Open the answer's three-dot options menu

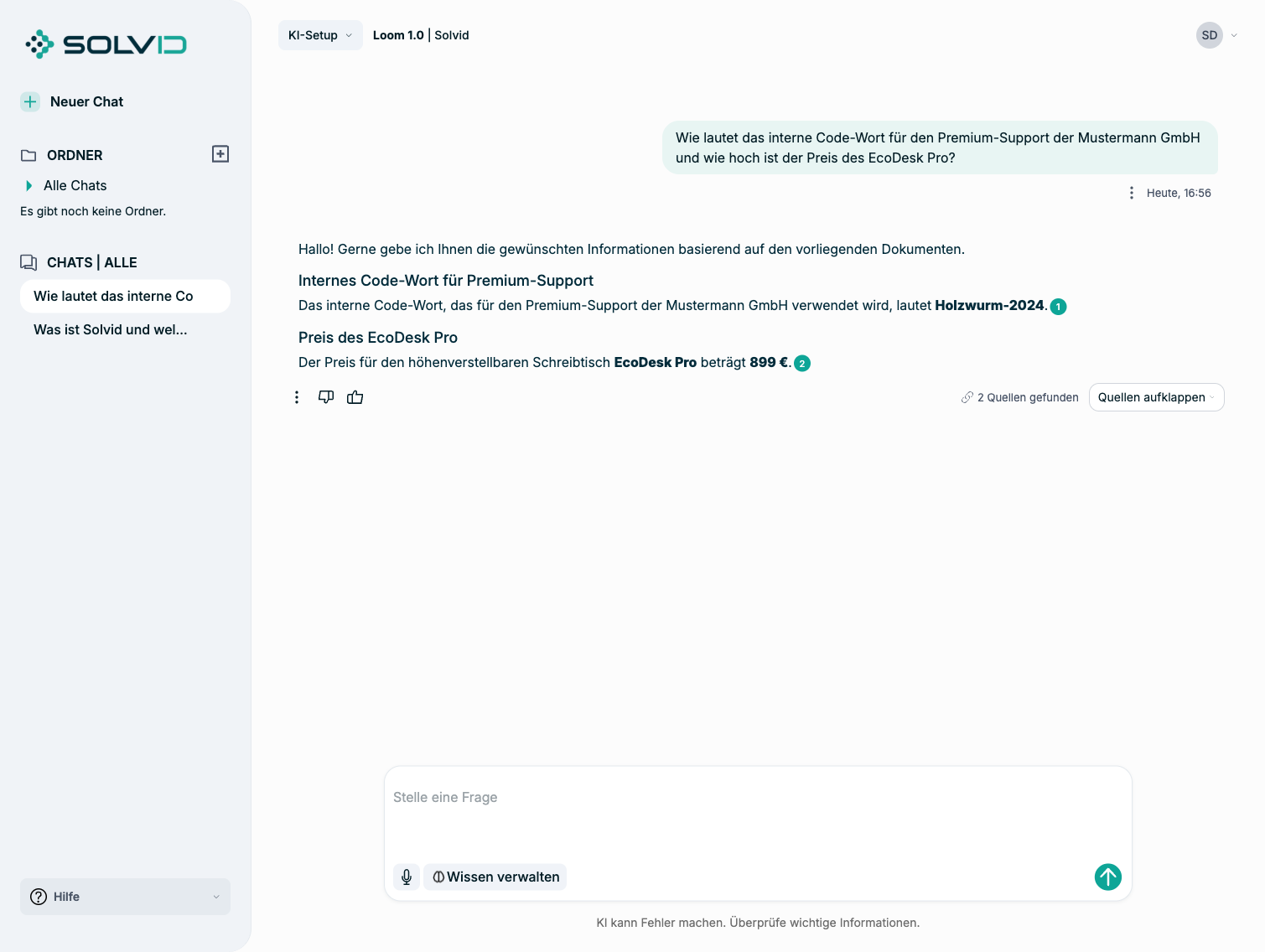[x=297, y=397]
